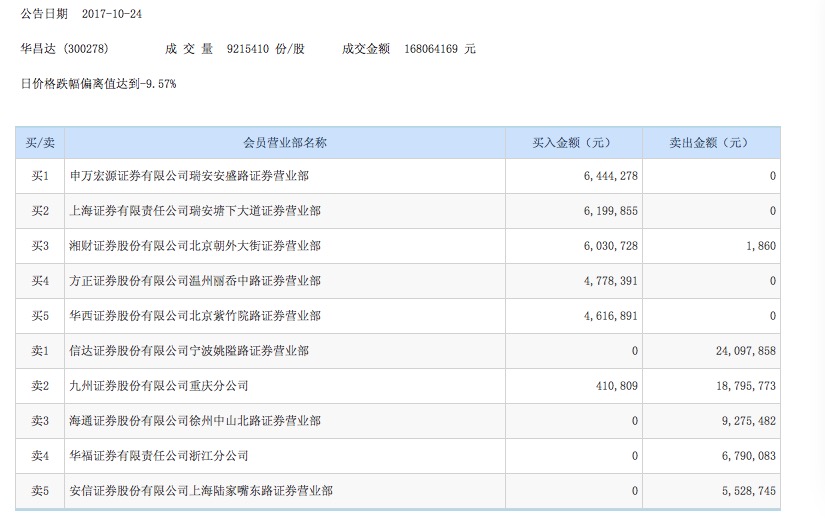Click buy amount 6,030,728

click(610, 246)
